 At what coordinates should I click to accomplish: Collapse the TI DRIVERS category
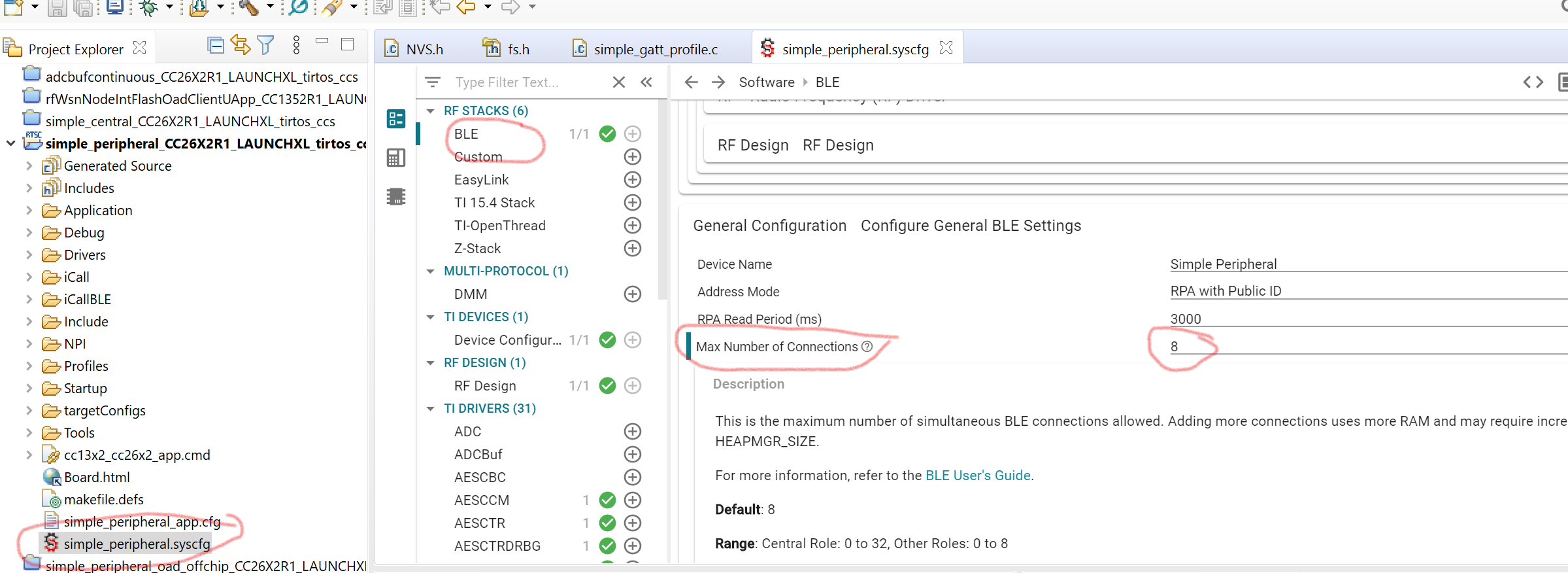coord(431,409)
